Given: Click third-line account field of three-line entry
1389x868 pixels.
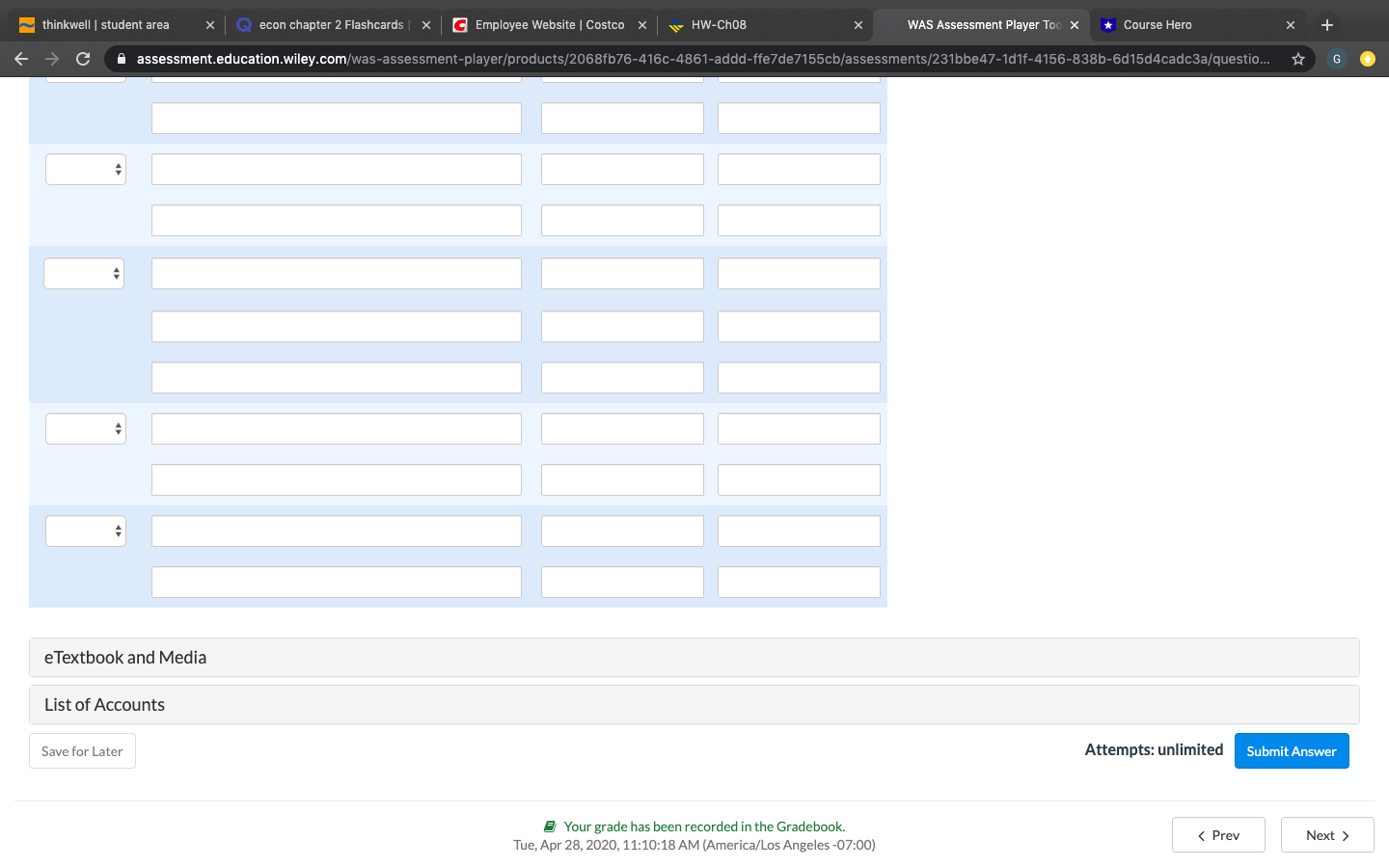Looking at the screenshot, I should pos(337,378).
